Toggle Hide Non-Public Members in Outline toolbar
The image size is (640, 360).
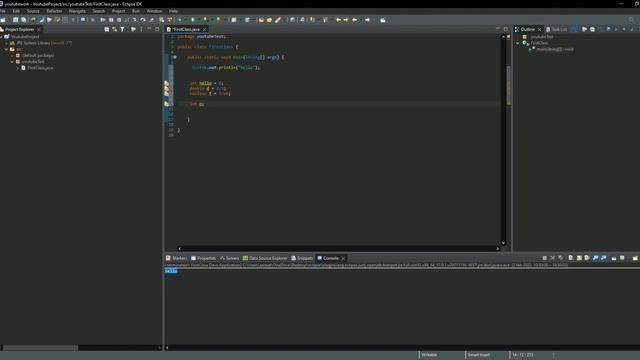coord(624,29)
